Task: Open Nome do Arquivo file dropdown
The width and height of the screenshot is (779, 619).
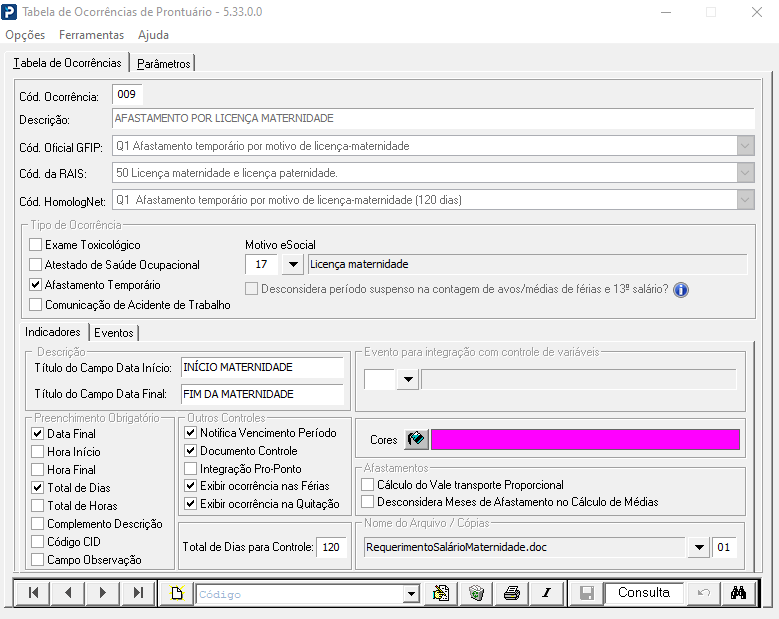Action: pos(699,547)
